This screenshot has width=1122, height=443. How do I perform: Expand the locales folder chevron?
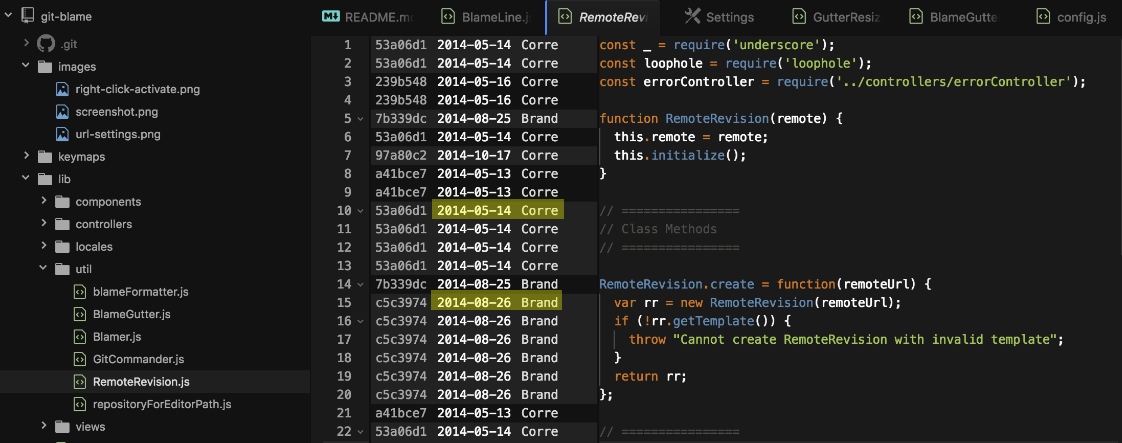(43, 246)
